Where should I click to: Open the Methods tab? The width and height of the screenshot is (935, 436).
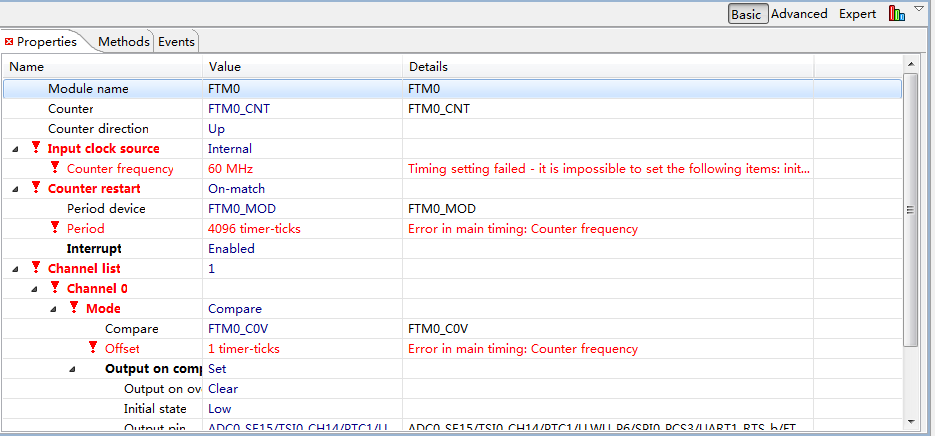click(124, 42)
